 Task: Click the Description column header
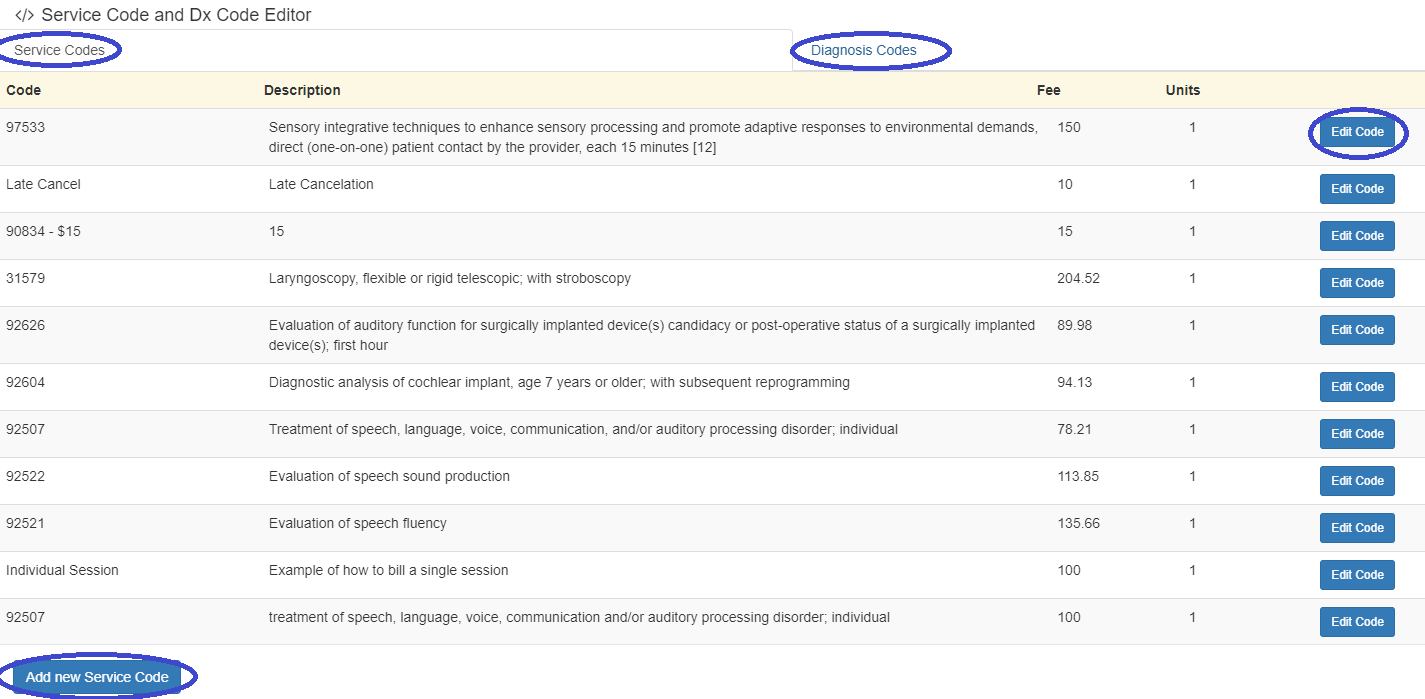click(x=302, y=90)
